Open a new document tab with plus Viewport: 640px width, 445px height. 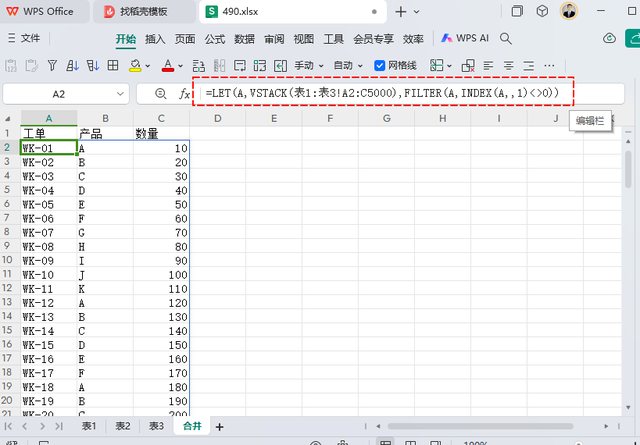coord(401,11)
